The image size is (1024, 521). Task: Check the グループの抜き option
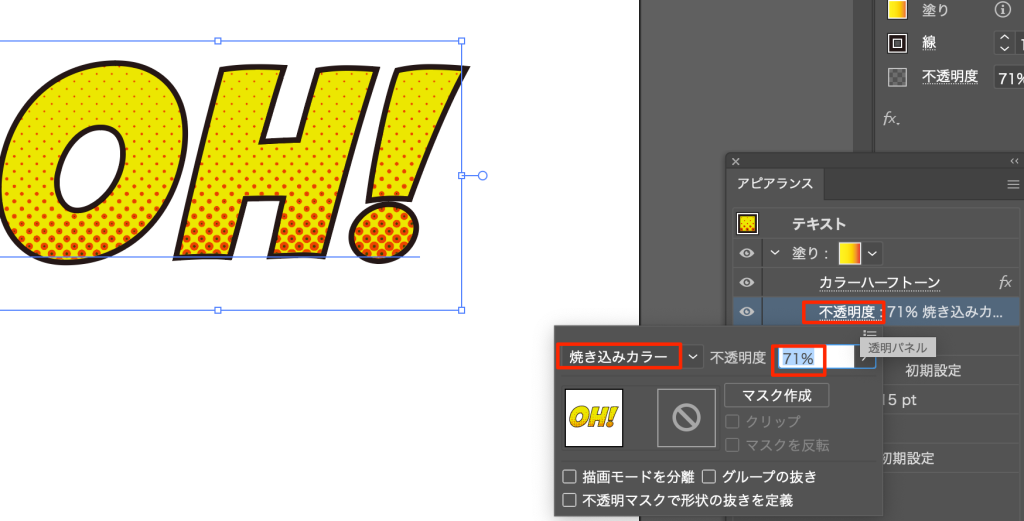tap(708, 477)
